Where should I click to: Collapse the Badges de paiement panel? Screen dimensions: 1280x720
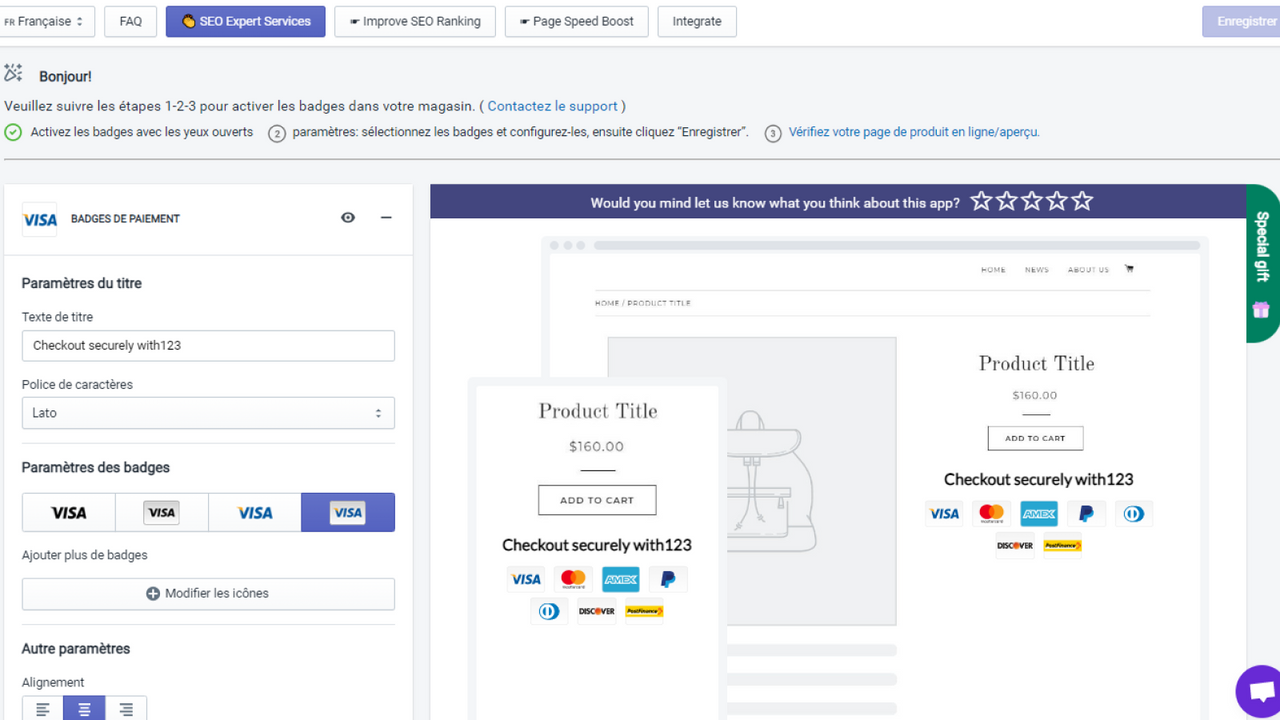click(x=386, y=217)
